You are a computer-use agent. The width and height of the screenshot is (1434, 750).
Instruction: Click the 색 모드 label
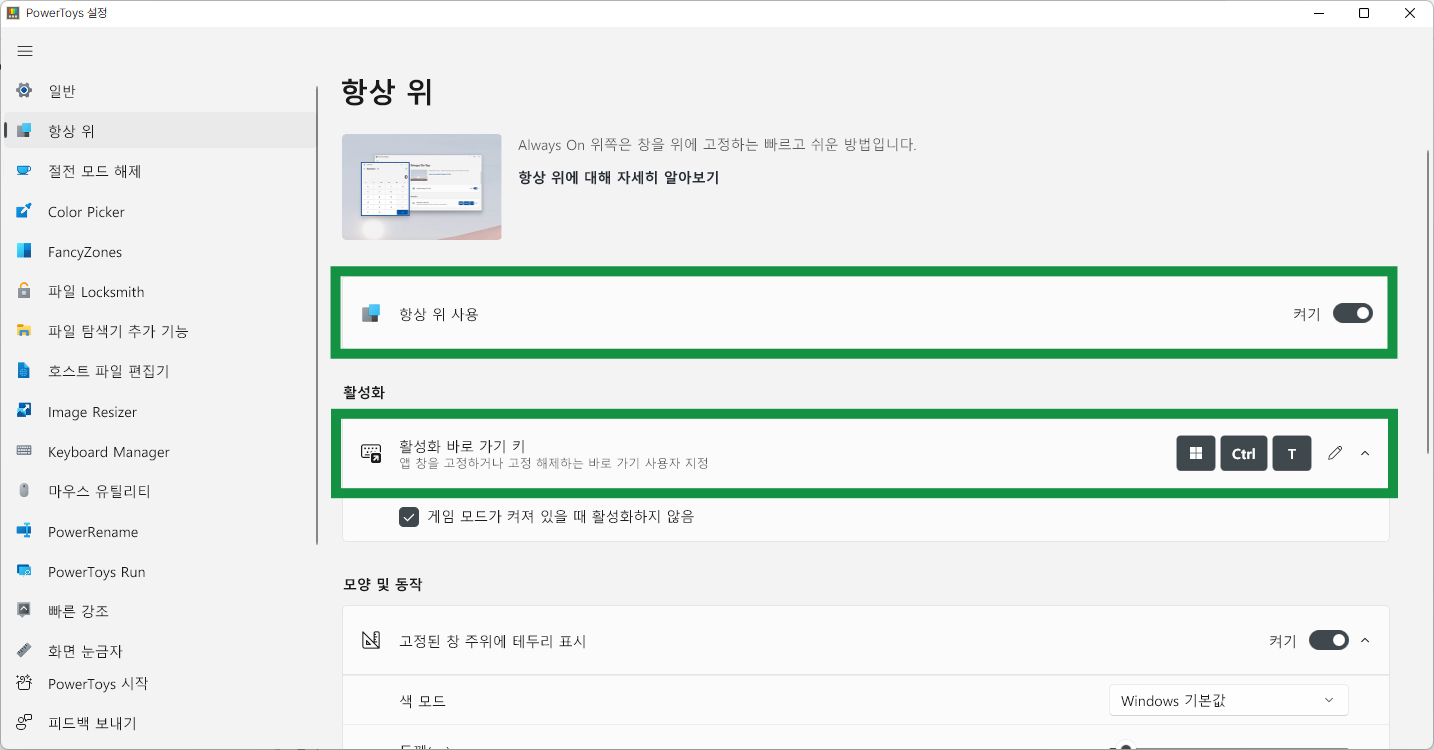click(422, 700)
